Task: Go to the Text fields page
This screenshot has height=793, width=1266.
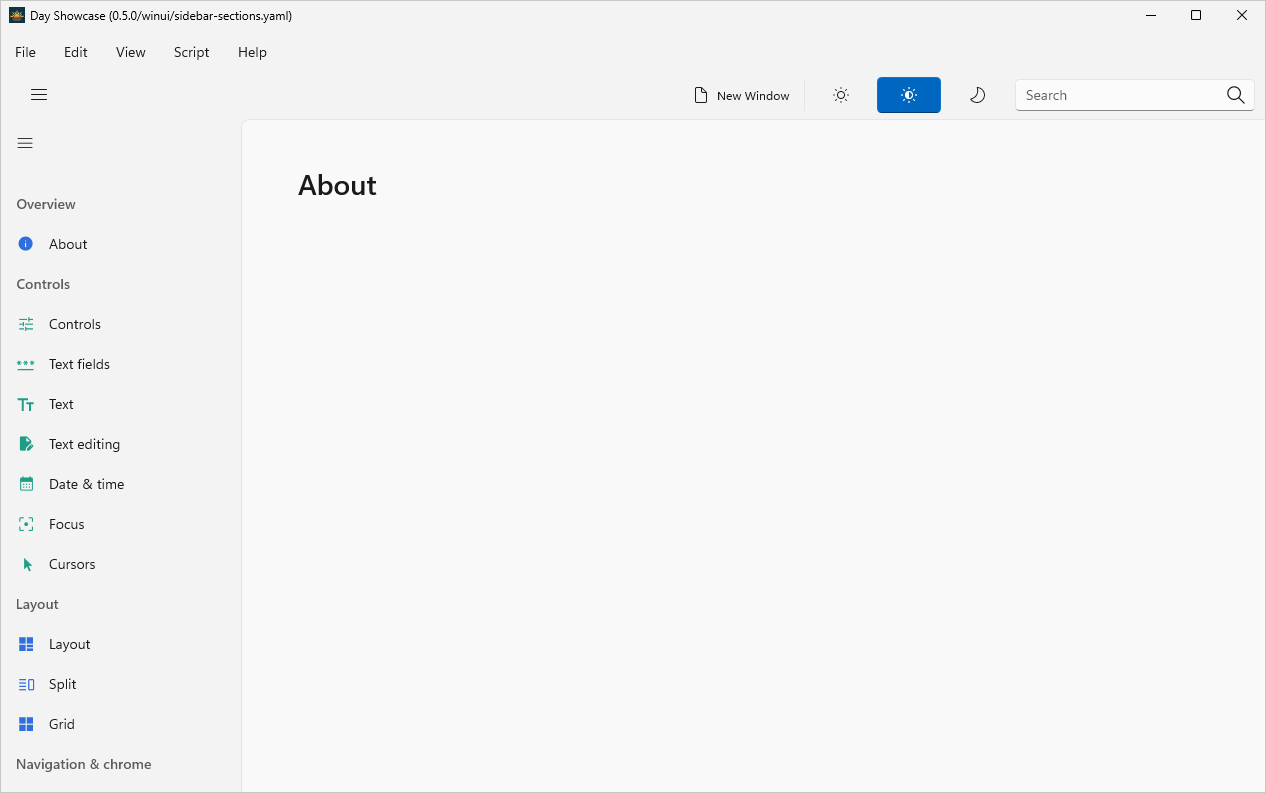Action: 79,364
